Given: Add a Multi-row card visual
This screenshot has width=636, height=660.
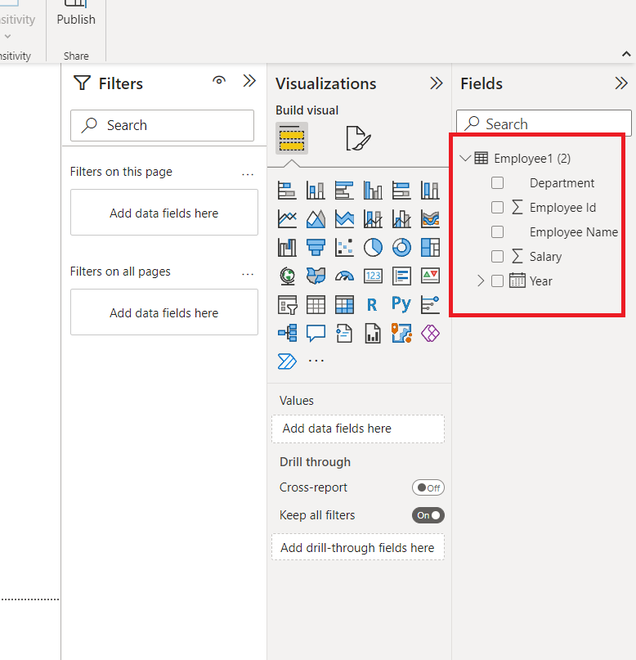Looking at the screenshot, I should tap(402, 276).
